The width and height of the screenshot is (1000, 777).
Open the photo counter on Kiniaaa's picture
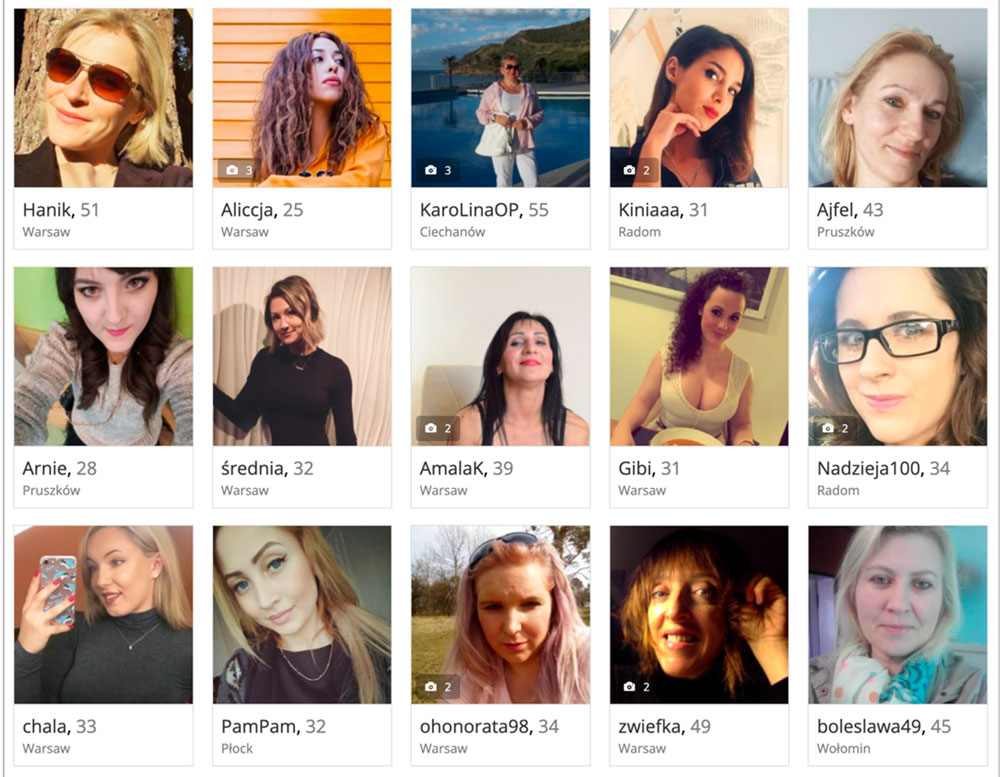coord(635,170)
